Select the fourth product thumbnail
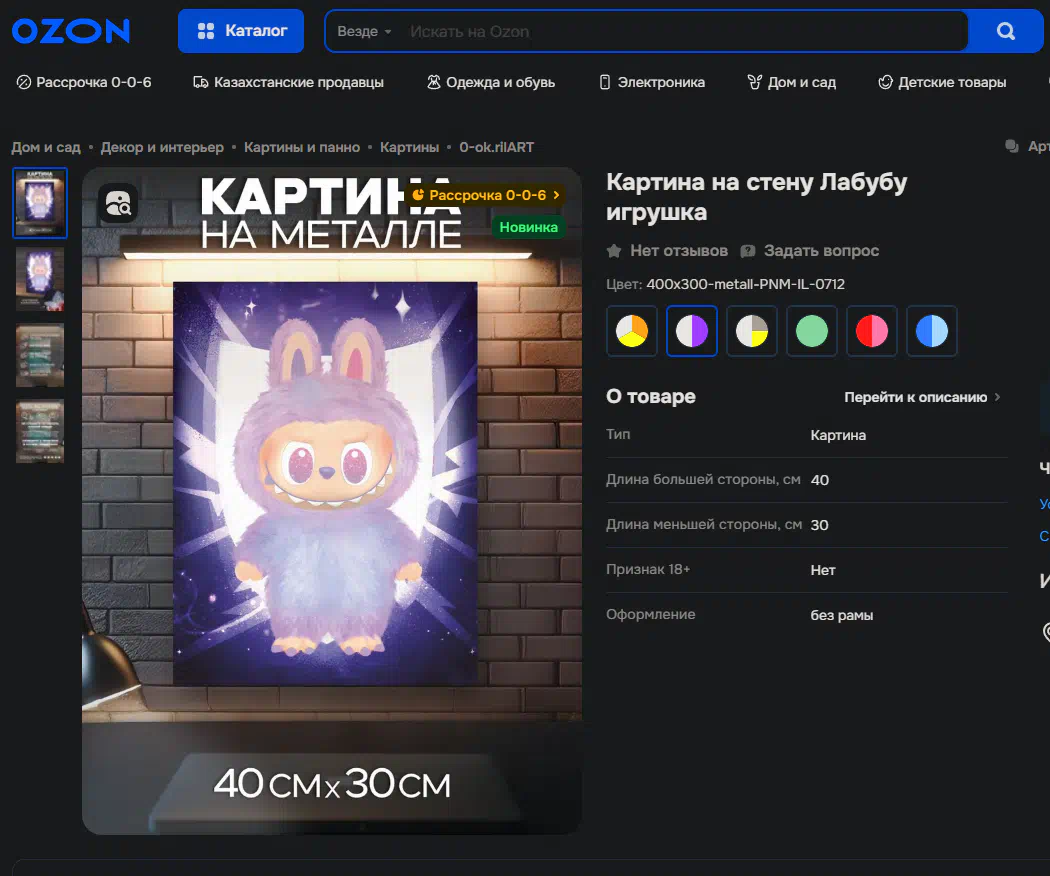This screenshot has height=876, width=1050. pos(40,432)
